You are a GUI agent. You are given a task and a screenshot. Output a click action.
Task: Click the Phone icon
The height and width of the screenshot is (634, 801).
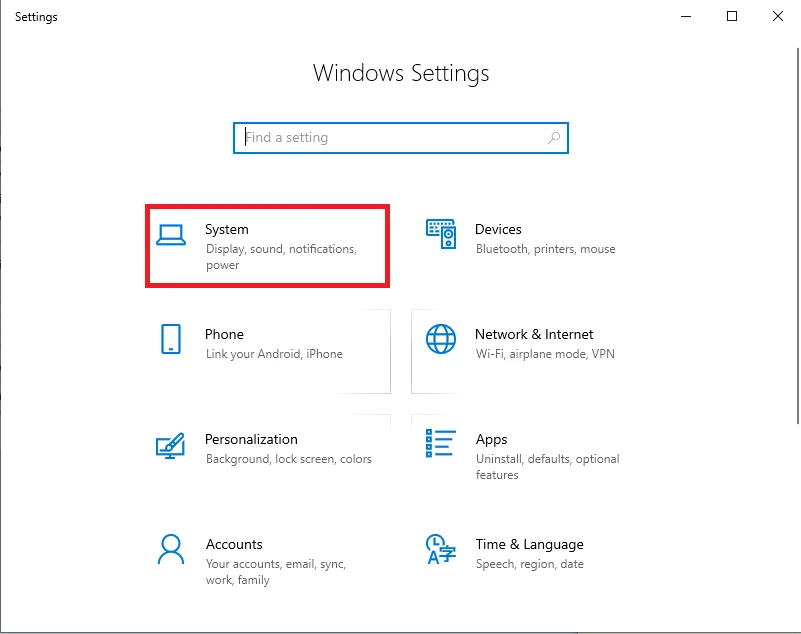(171, 339)
